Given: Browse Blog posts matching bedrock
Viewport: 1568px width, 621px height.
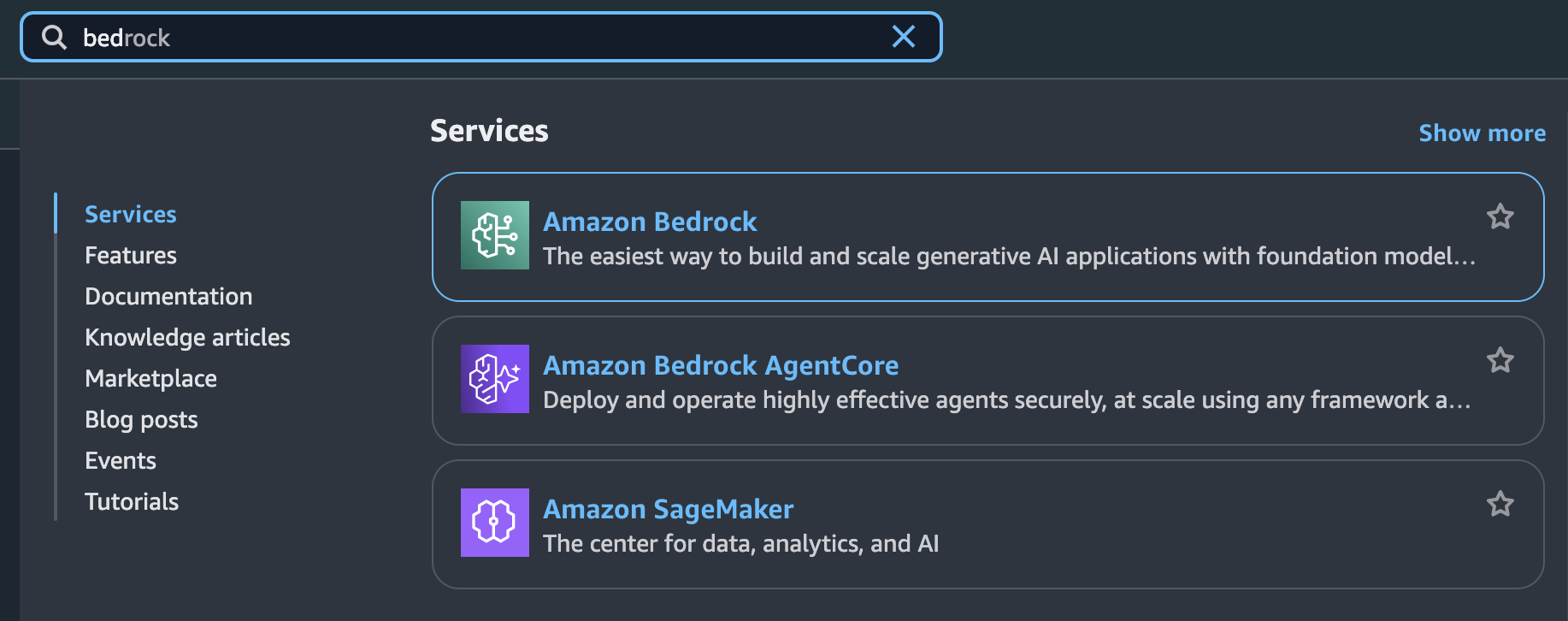Looking at the screenshot, I should click(x=141, y=418).
